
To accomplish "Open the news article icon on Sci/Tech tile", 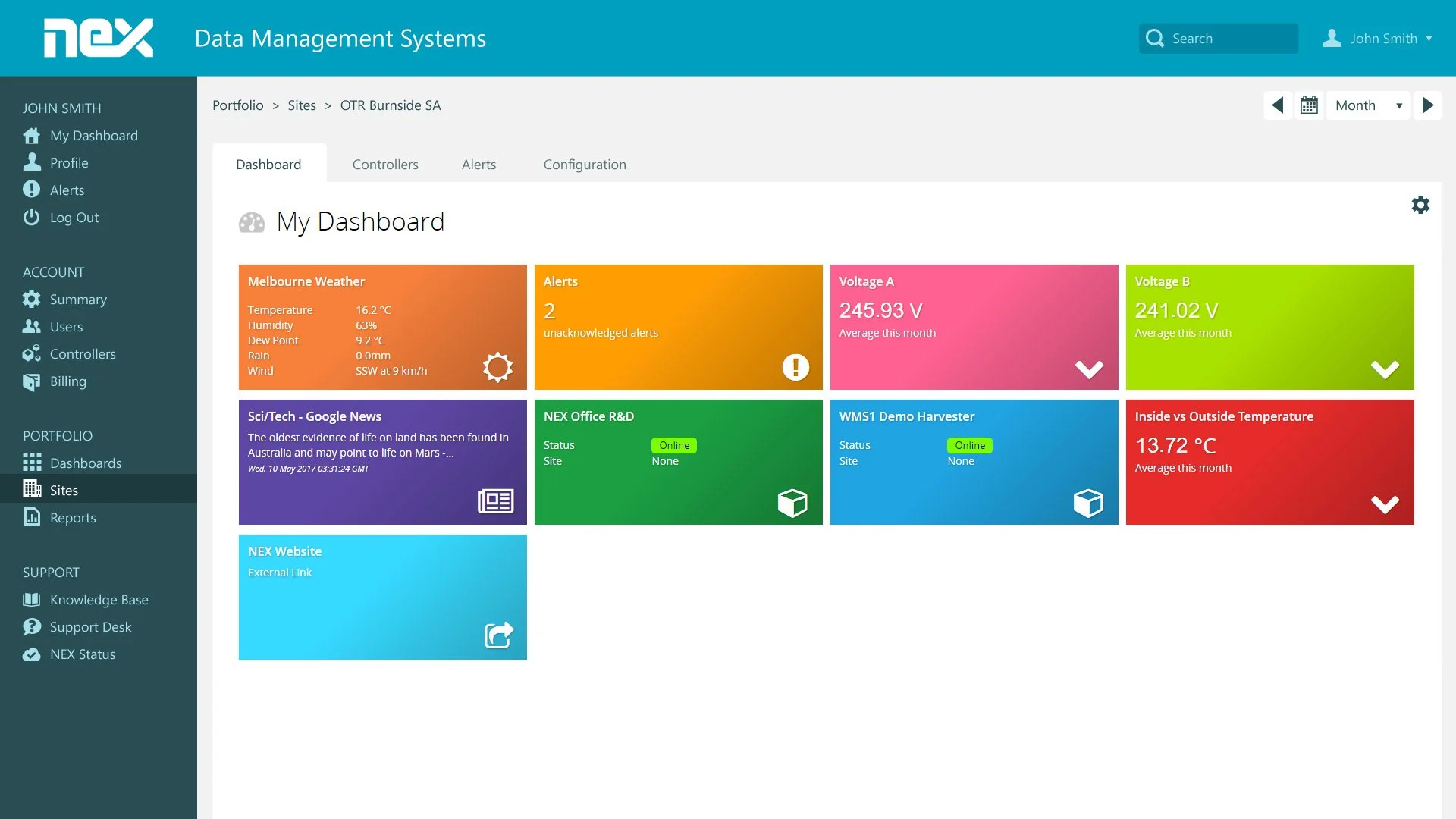I will pos(495,501).
